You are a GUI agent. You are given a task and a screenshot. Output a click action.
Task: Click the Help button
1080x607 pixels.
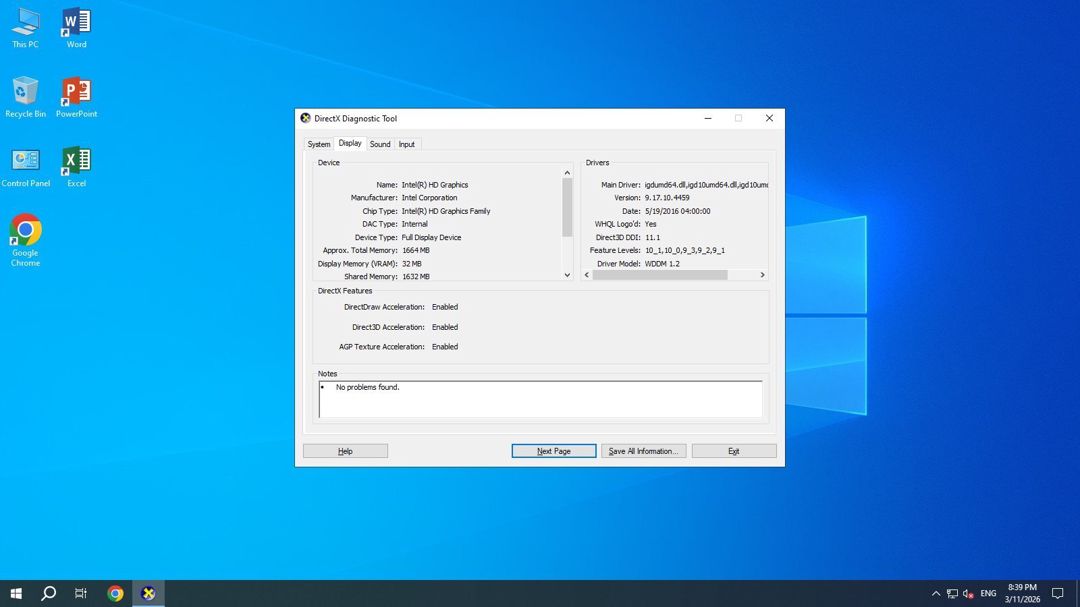[345, 451]
